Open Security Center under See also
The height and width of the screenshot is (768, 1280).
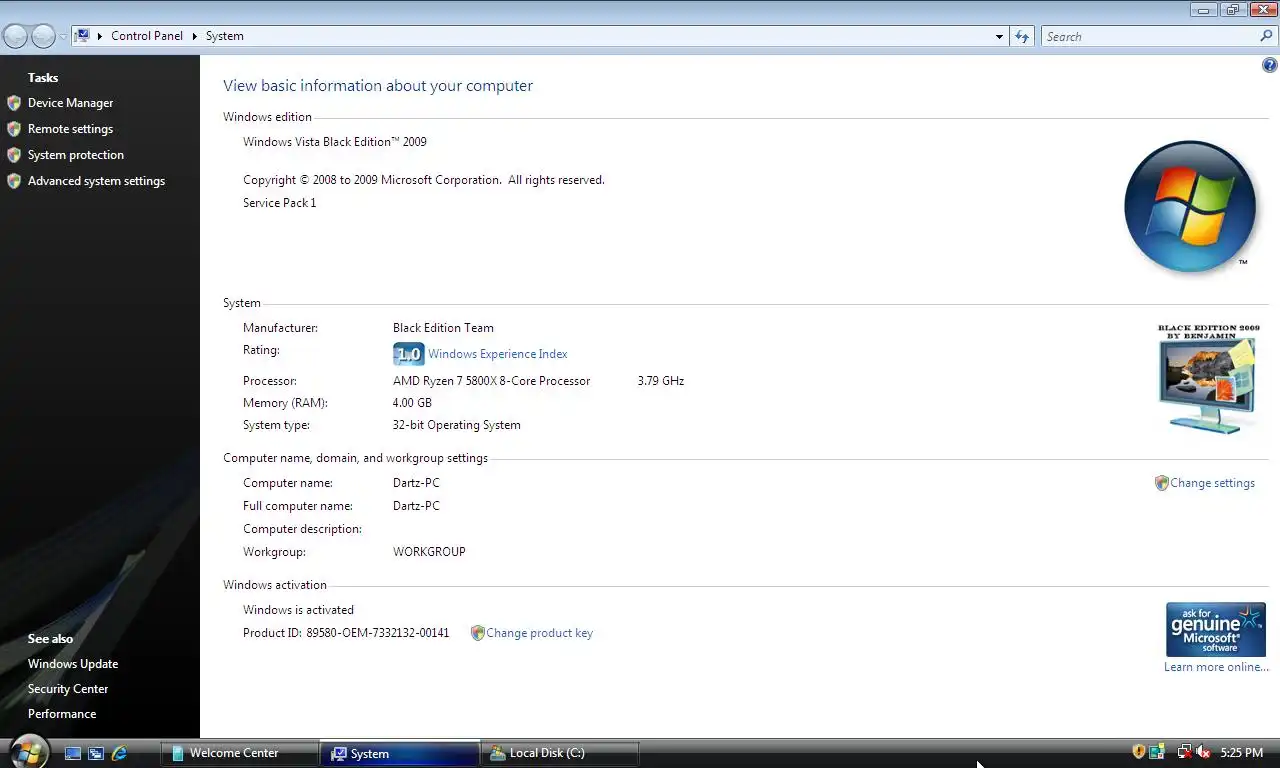pos(68,689)
